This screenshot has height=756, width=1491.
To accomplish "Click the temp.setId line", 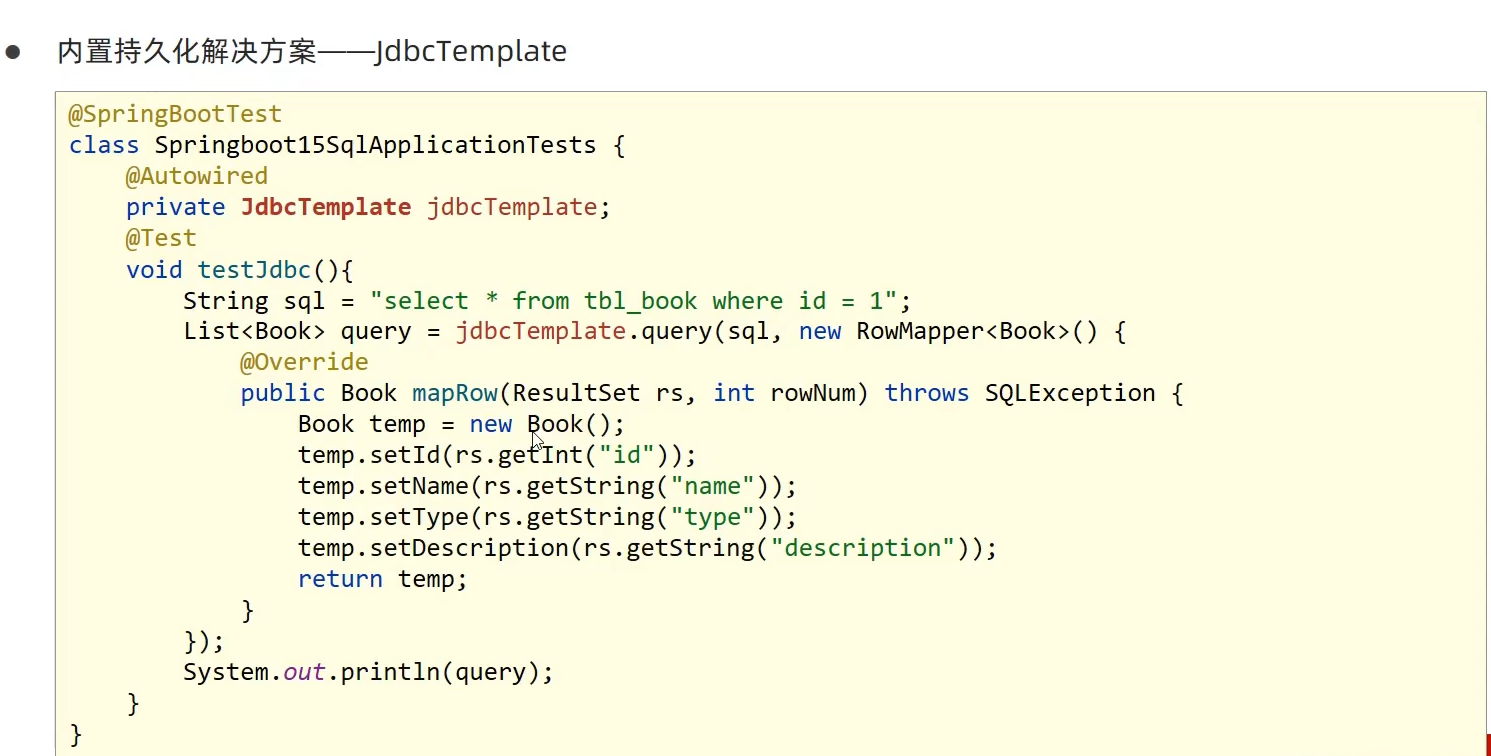I will coord(497,455).
